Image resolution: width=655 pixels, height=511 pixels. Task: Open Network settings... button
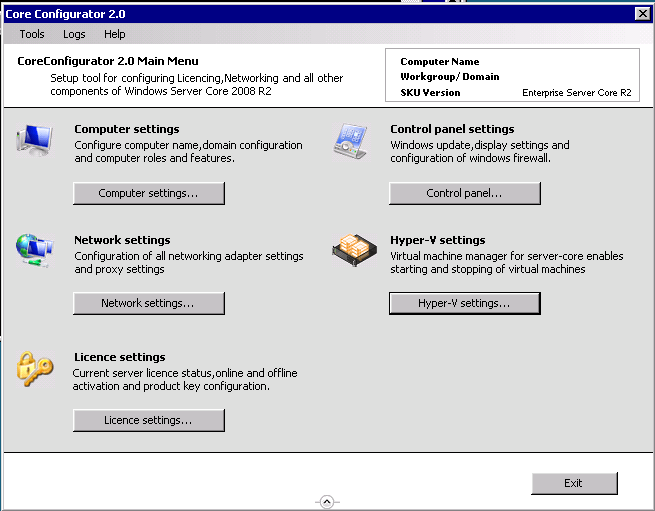tap(149, 303)
